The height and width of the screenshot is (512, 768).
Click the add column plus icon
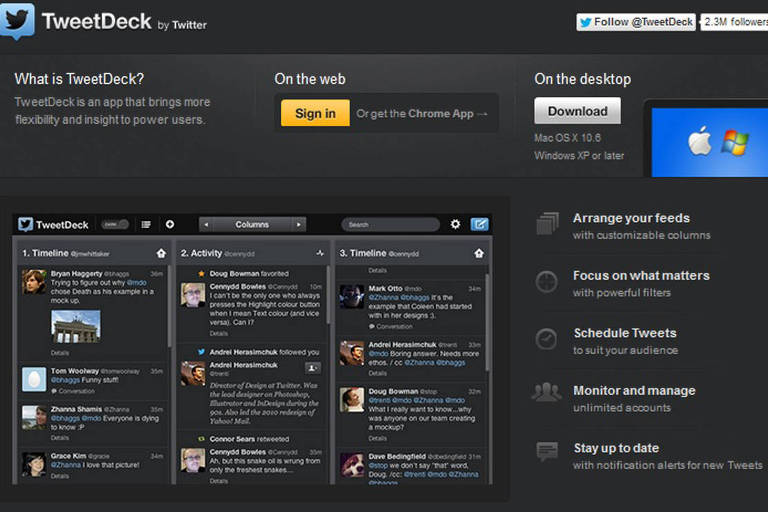coord(170,224)
